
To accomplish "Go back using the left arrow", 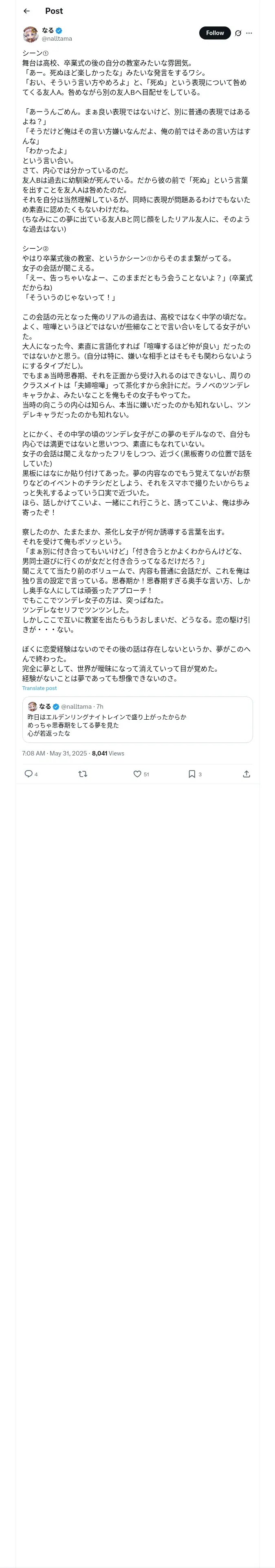I will (x=26, y=11).
